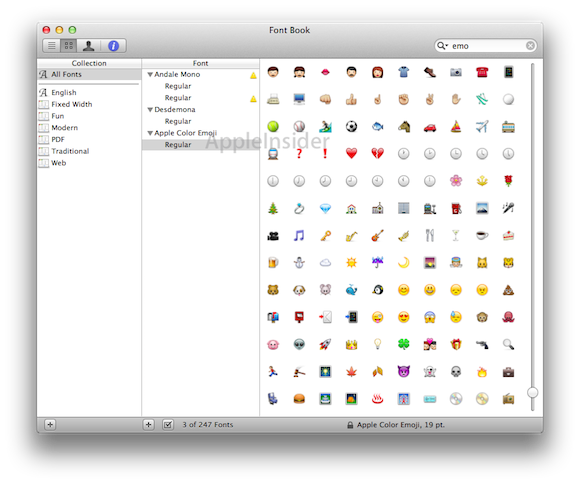Clear the search field with x button
Viewport: 580px width, 484px height.
click(x=530, y=46)
